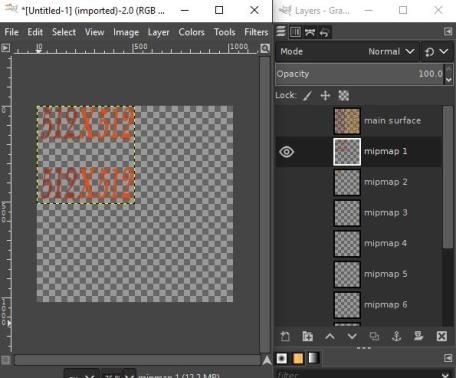Create a new layer button
This screenshot has height=378, width=456.
[285, 336]
